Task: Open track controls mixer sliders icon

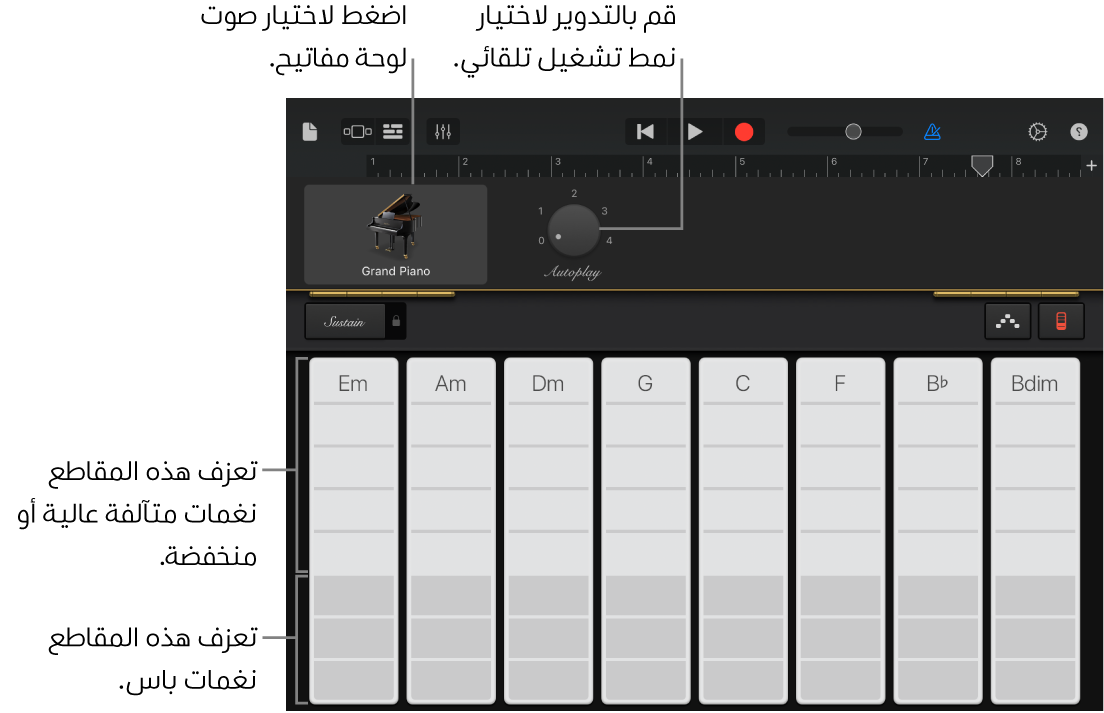Action: pos(443,132)
